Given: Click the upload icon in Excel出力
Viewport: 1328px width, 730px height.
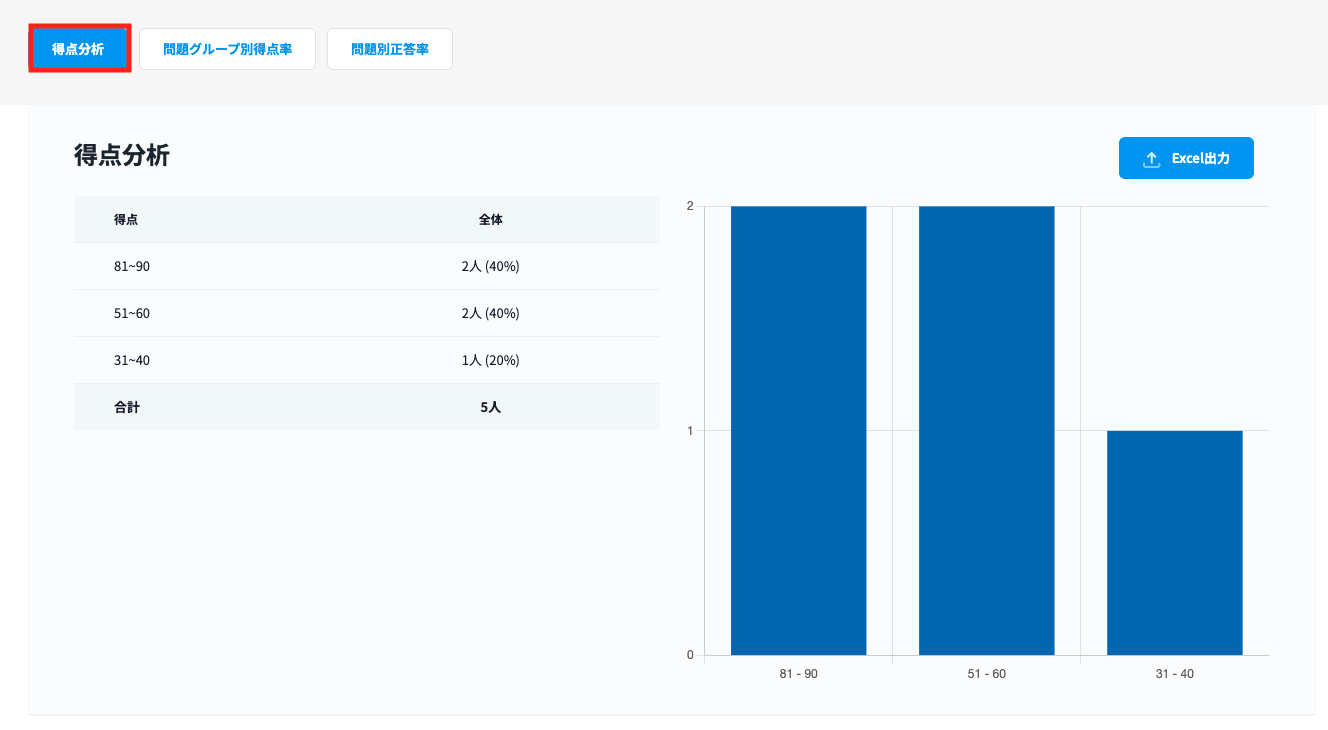Looking at the screenshot, I should (1151, 159).
